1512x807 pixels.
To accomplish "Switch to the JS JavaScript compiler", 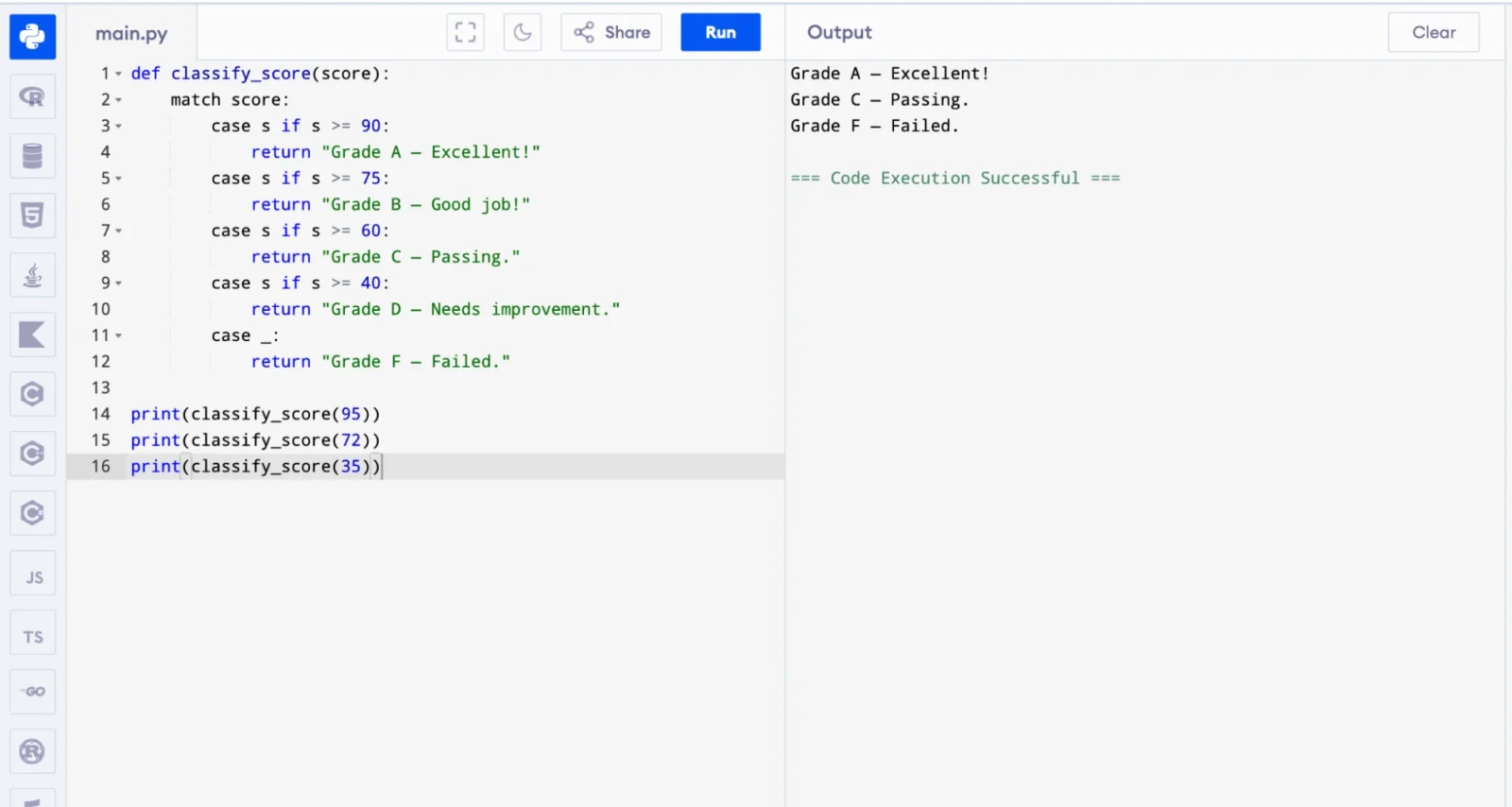I will click(x=32, y=574).
